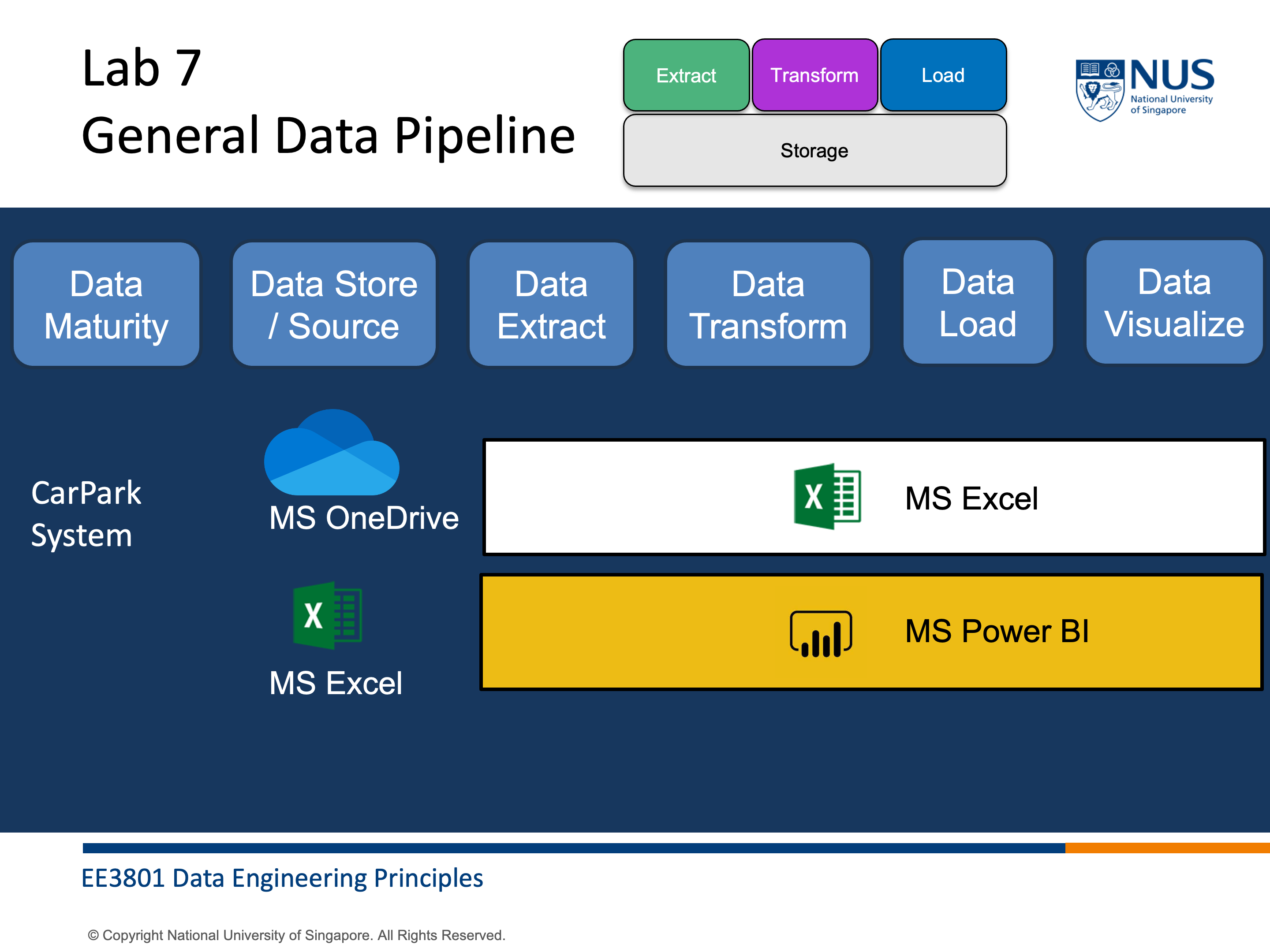
Task: Click the Power BI chart icon
Action: point(821,633)
